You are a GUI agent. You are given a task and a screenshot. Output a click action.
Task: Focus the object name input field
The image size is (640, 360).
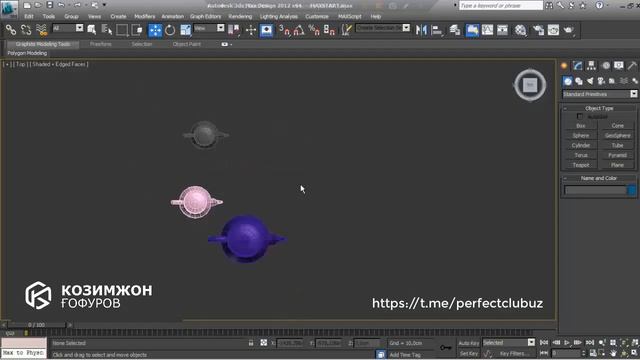click(x=596, y=190)
